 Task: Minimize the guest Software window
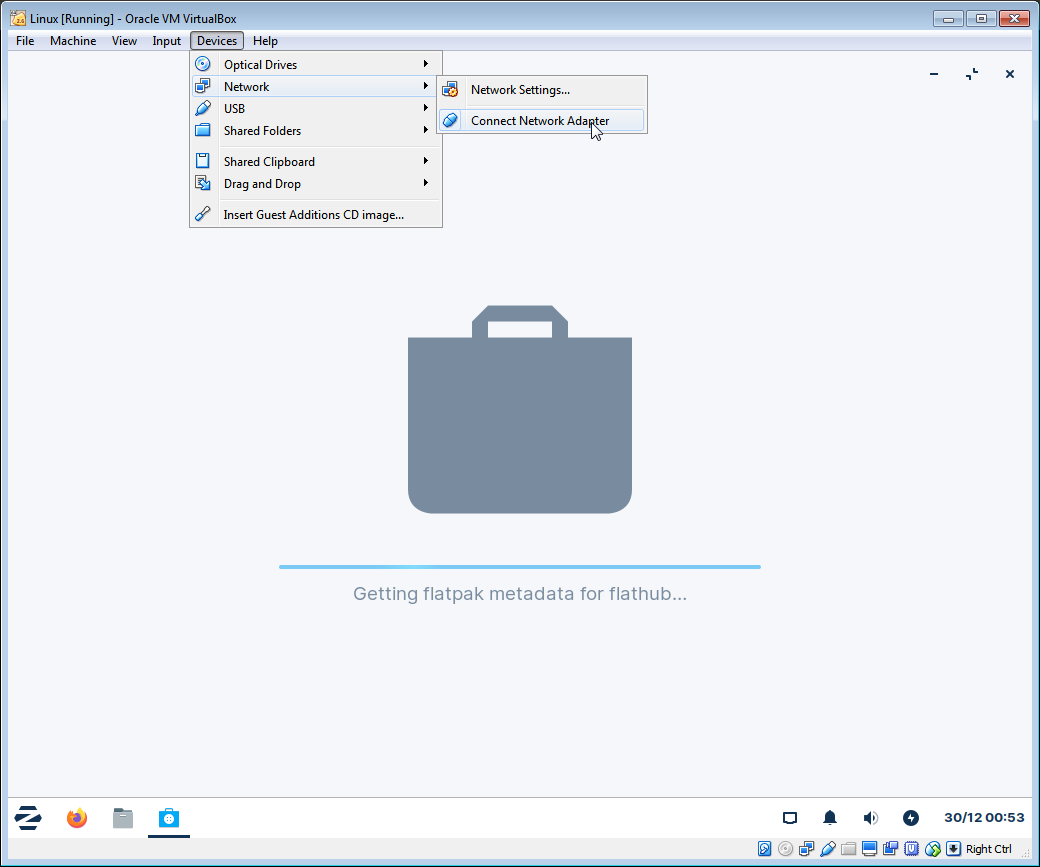934,74
